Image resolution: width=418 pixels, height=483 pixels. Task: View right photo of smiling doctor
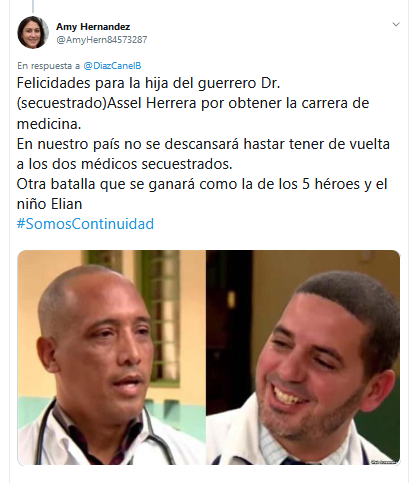click(303, 357)
